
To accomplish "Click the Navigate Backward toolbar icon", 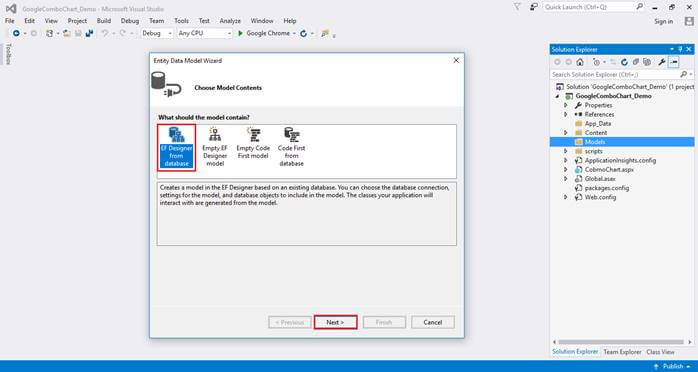I will (16, 33).
